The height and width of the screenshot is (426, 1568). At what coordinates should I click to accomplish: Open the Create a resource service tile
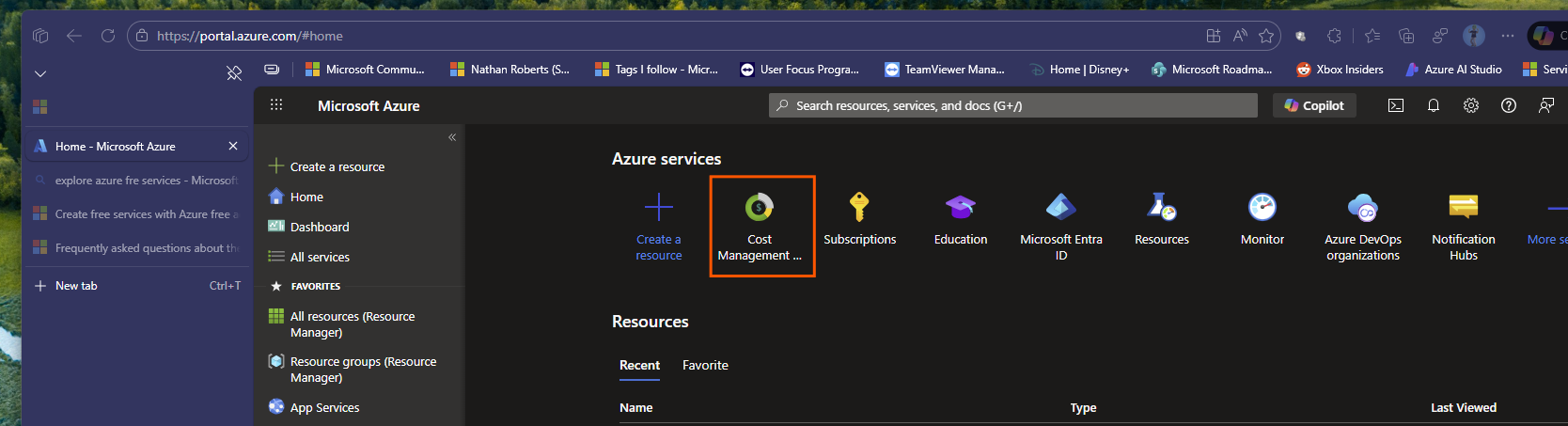658,227
